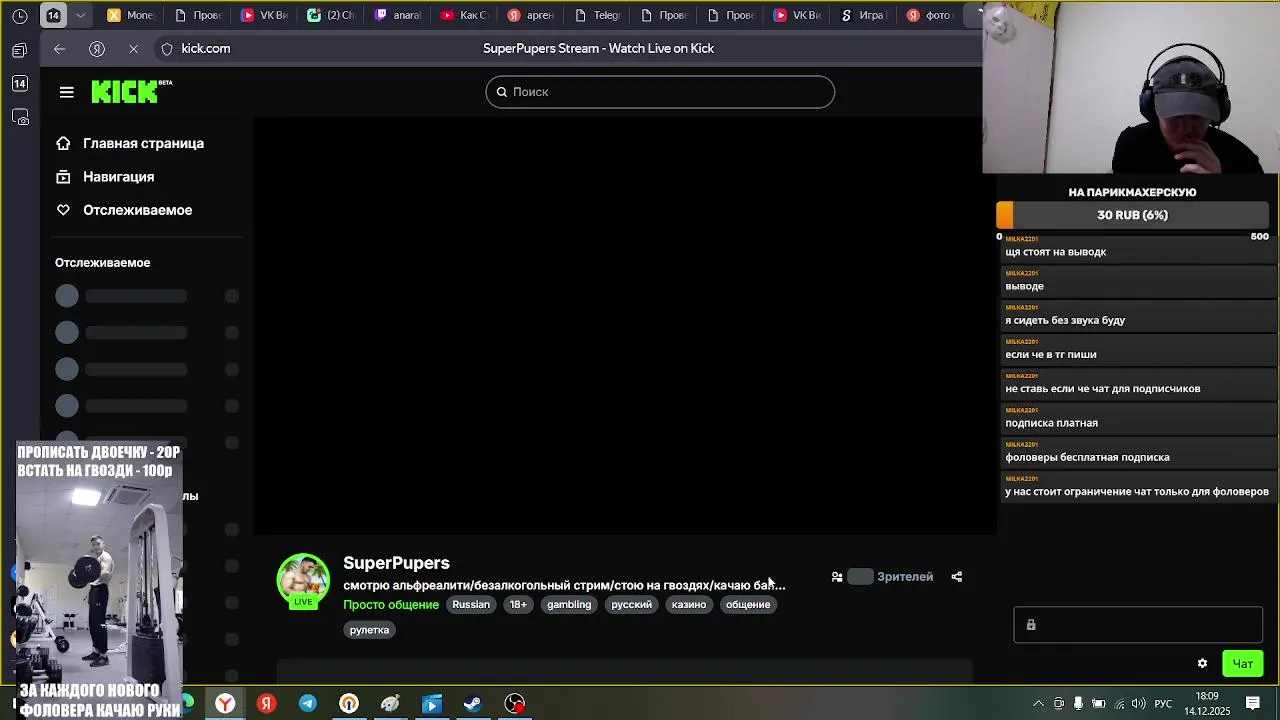
Task: Switch to the Как С YouTube tab
Action: pos(464,15)
